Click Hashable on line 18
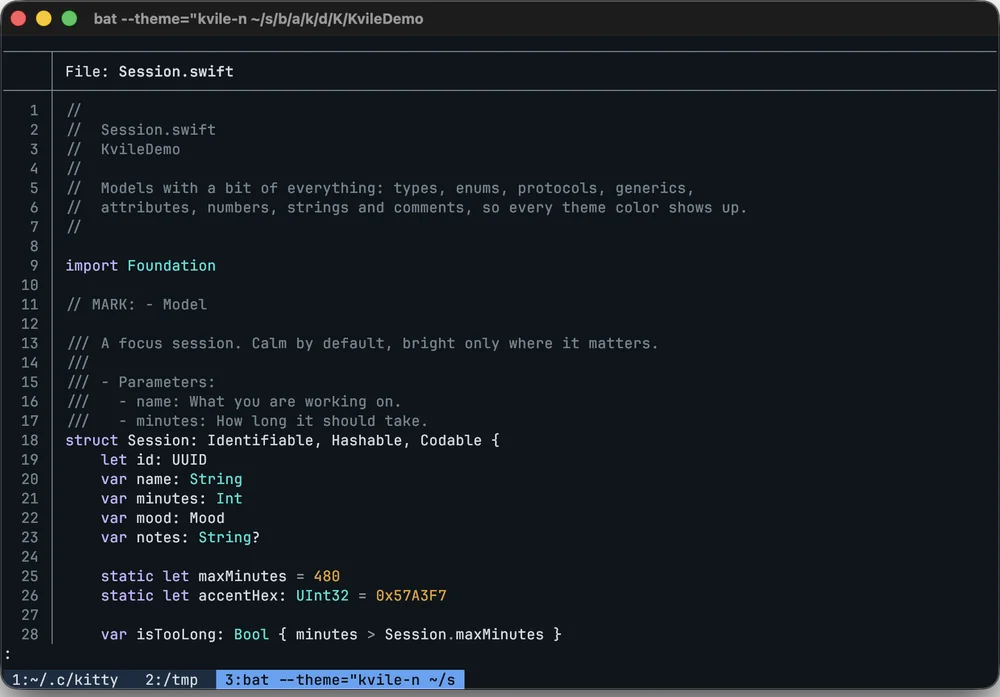This screenshot has height=697, width=1000. [x=367, y=441]
